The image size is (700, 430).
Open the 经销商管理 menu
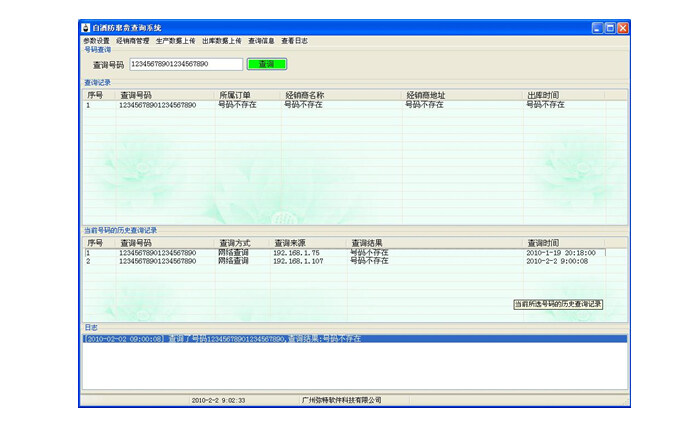[132, 41]
